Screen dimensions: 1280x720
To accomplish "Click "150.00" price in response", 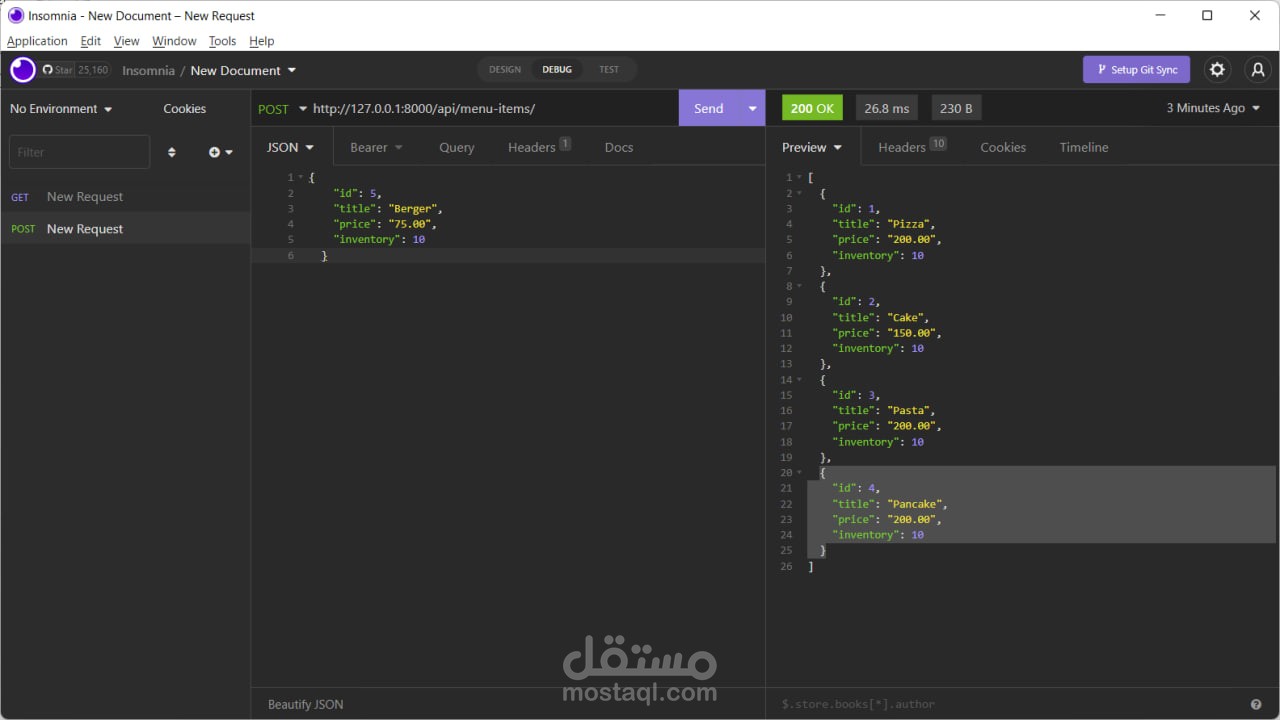I will point(912,333).
